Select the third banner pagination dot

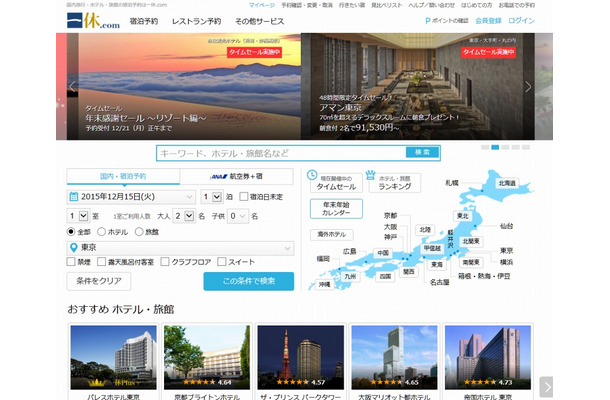coord(505,147)
